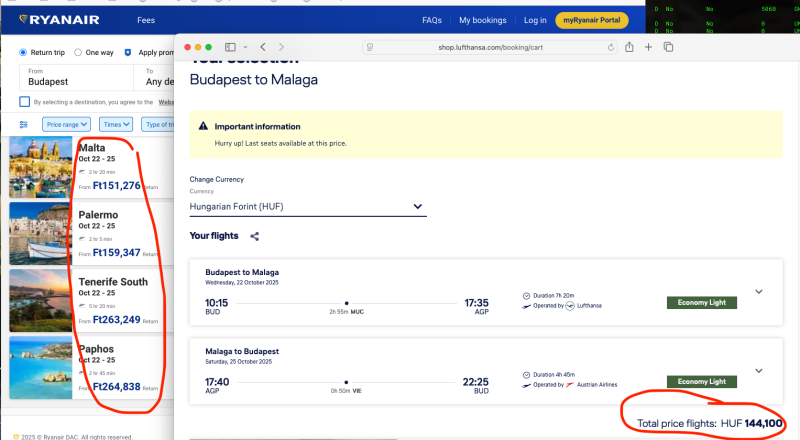Expand the Malaga to Budapest flight details

758,373
